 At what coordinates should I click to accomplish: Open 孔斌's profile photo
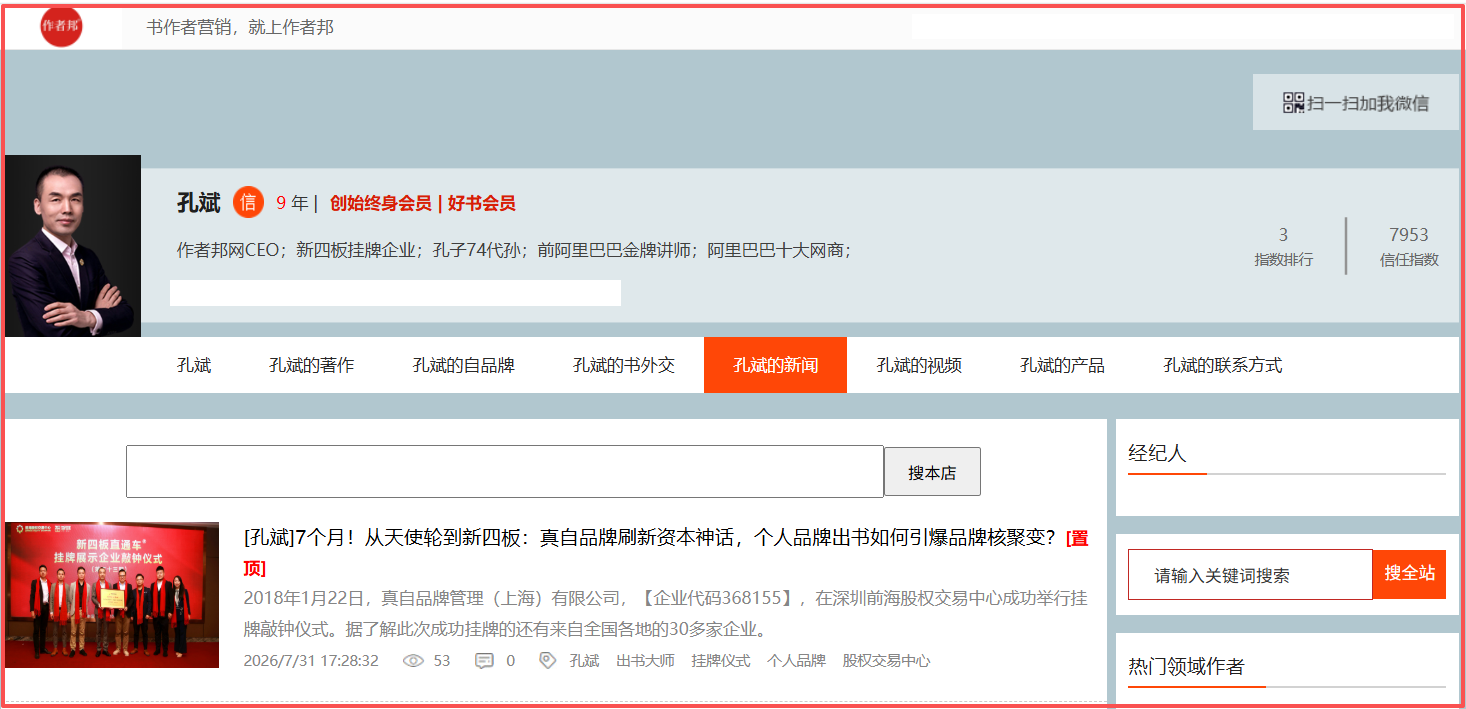[73, 246]
